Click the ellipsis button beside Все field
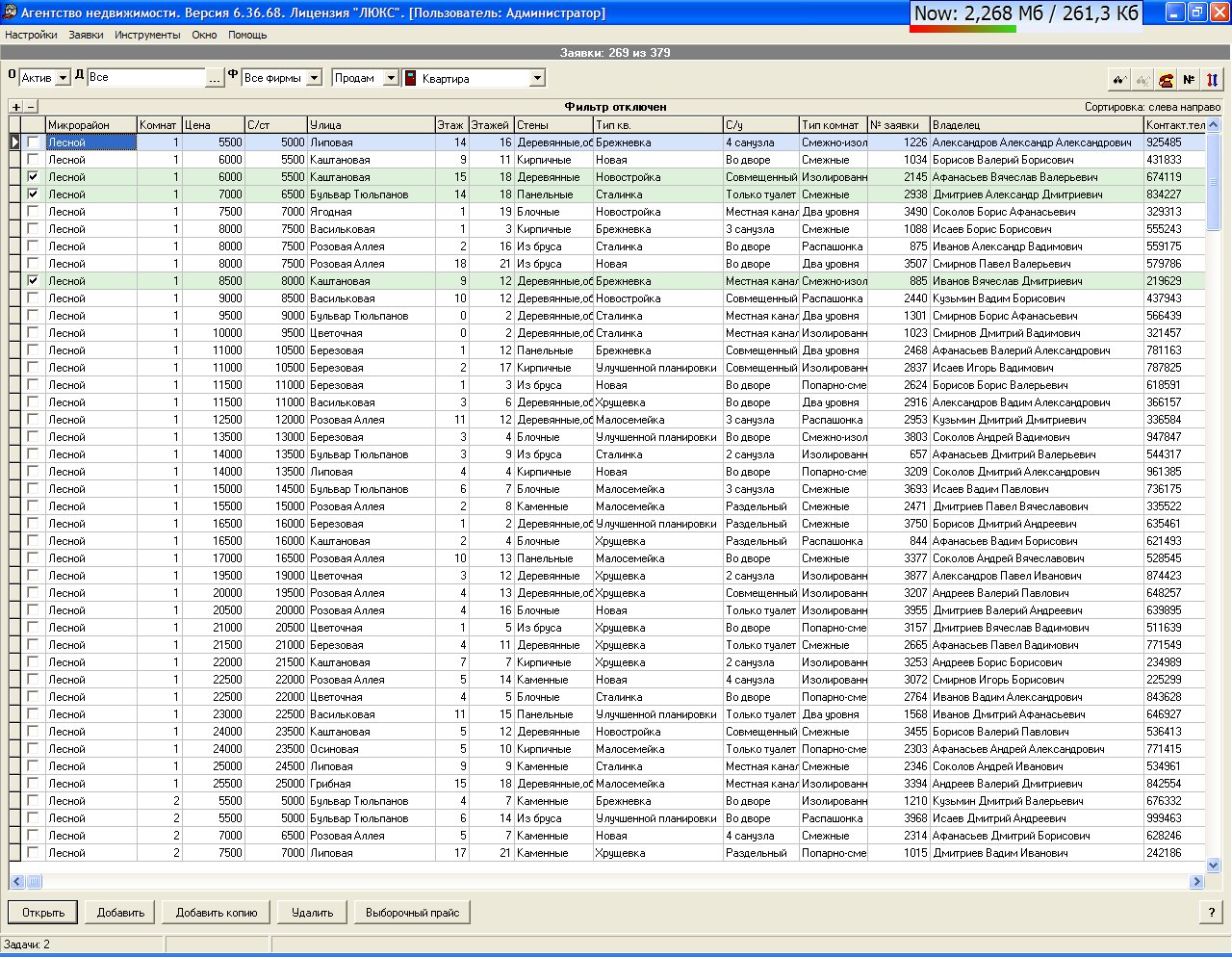This screenshot has width=1232, height=957. pyautogui.click(x=215, y=78)
